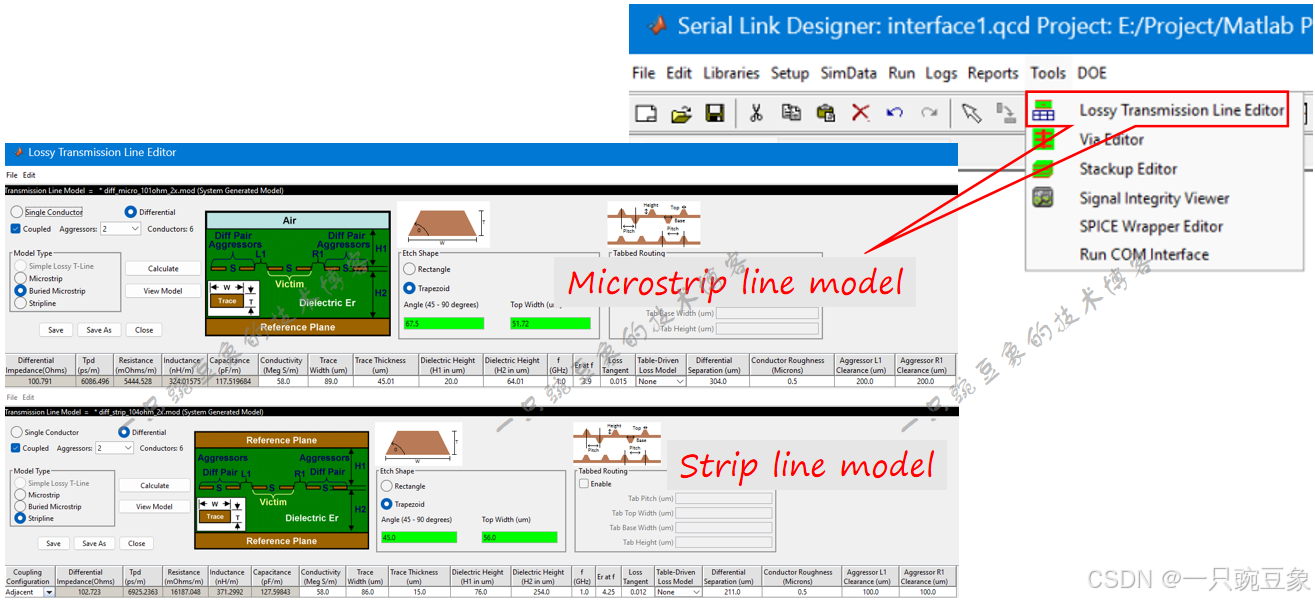Screen dimensions: 1315x601
Task: Click Calculate button in diff_strip model panel
Action: (155, 485)
